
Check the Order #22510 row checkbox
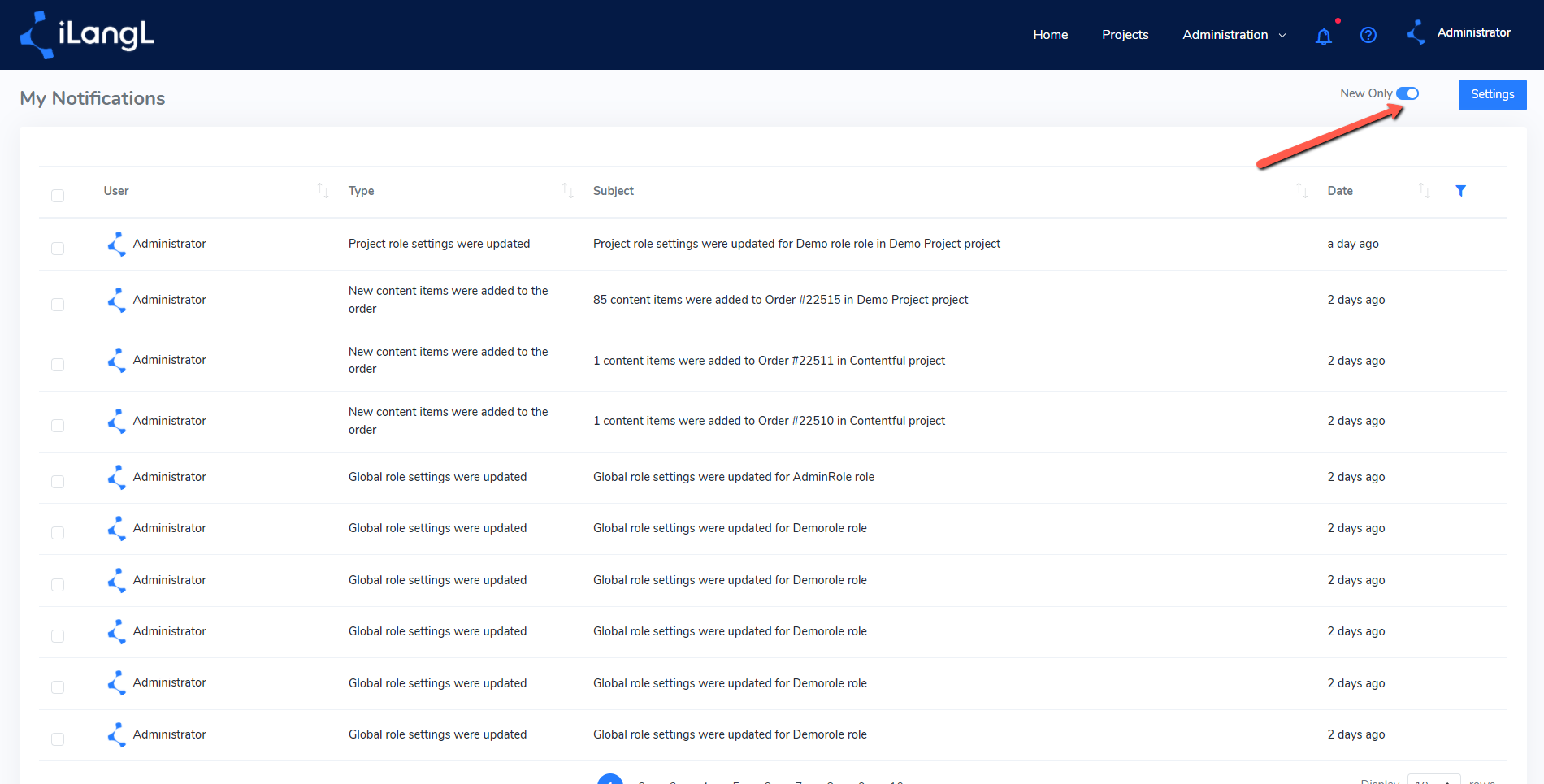pyautogui.click(x=58, y=426)
